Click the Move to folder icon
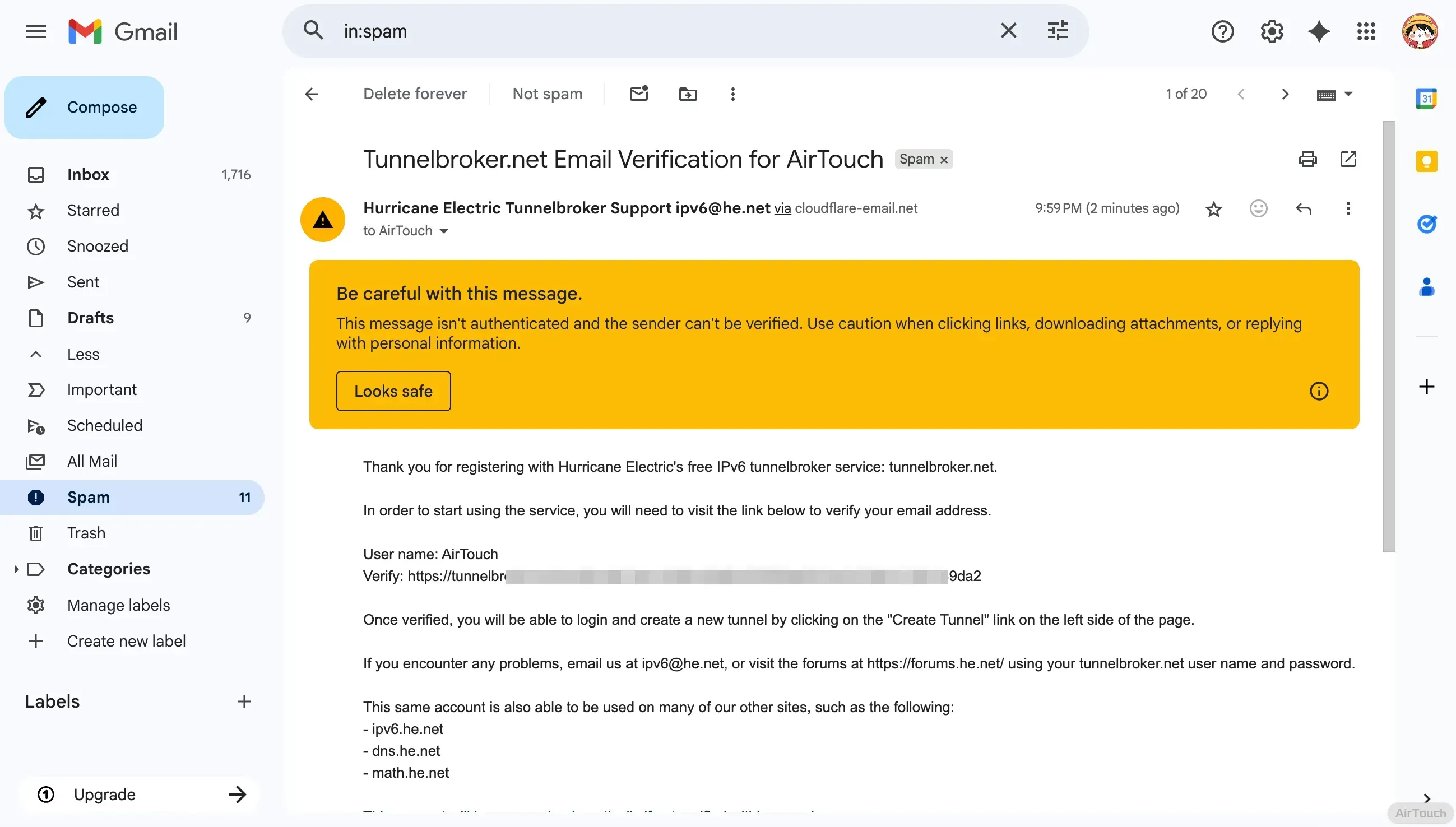The height and width of the screenshot is (827, 1456). [x=688, y=94]
